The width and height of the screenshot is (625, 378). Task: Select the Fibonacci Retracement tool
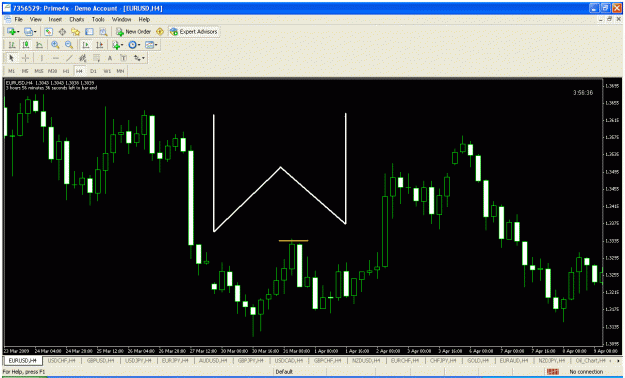coord(96,58)
